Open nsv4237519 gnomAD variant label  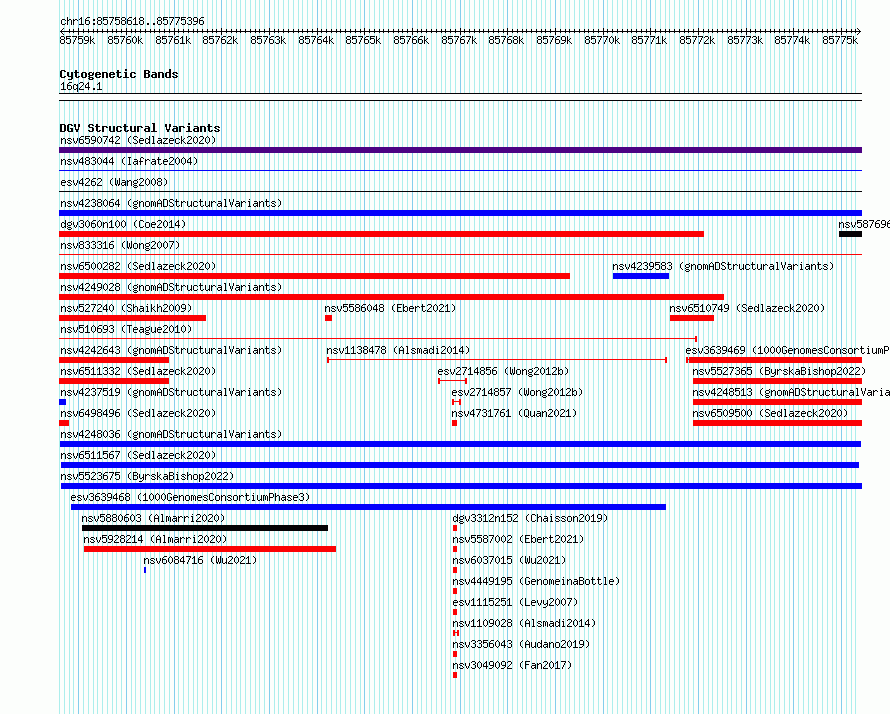click(x=171, y=392)
